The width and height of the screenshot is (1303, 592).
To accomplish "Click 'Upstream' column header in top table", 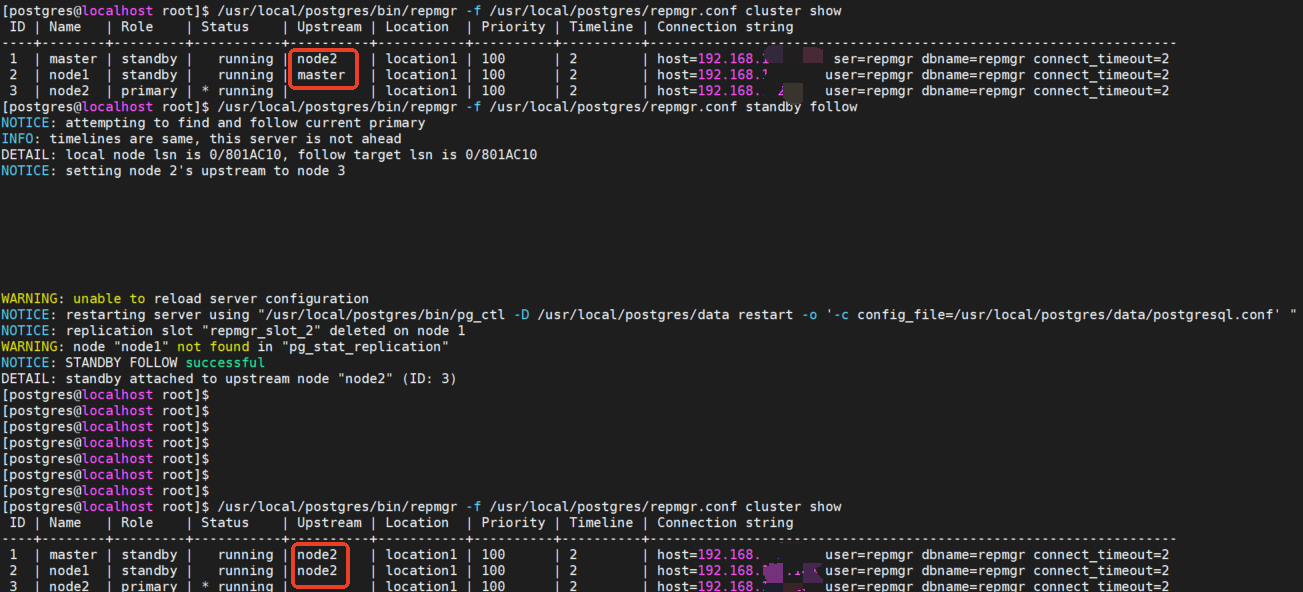I will pyautogui.click(x=329, y=27).
